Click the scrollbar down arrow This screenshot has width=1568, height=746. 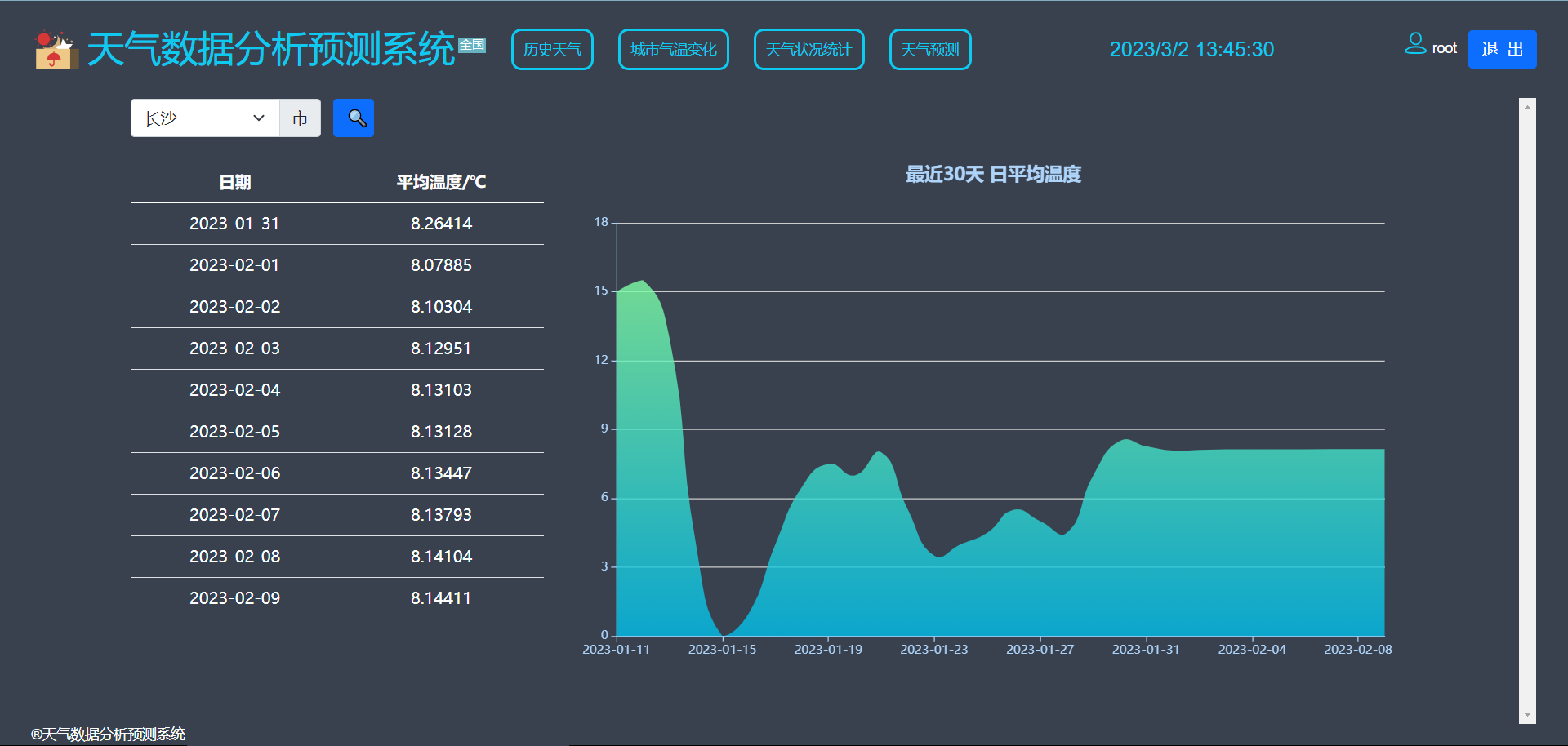pyautogui.click(x=1527, y=715)
